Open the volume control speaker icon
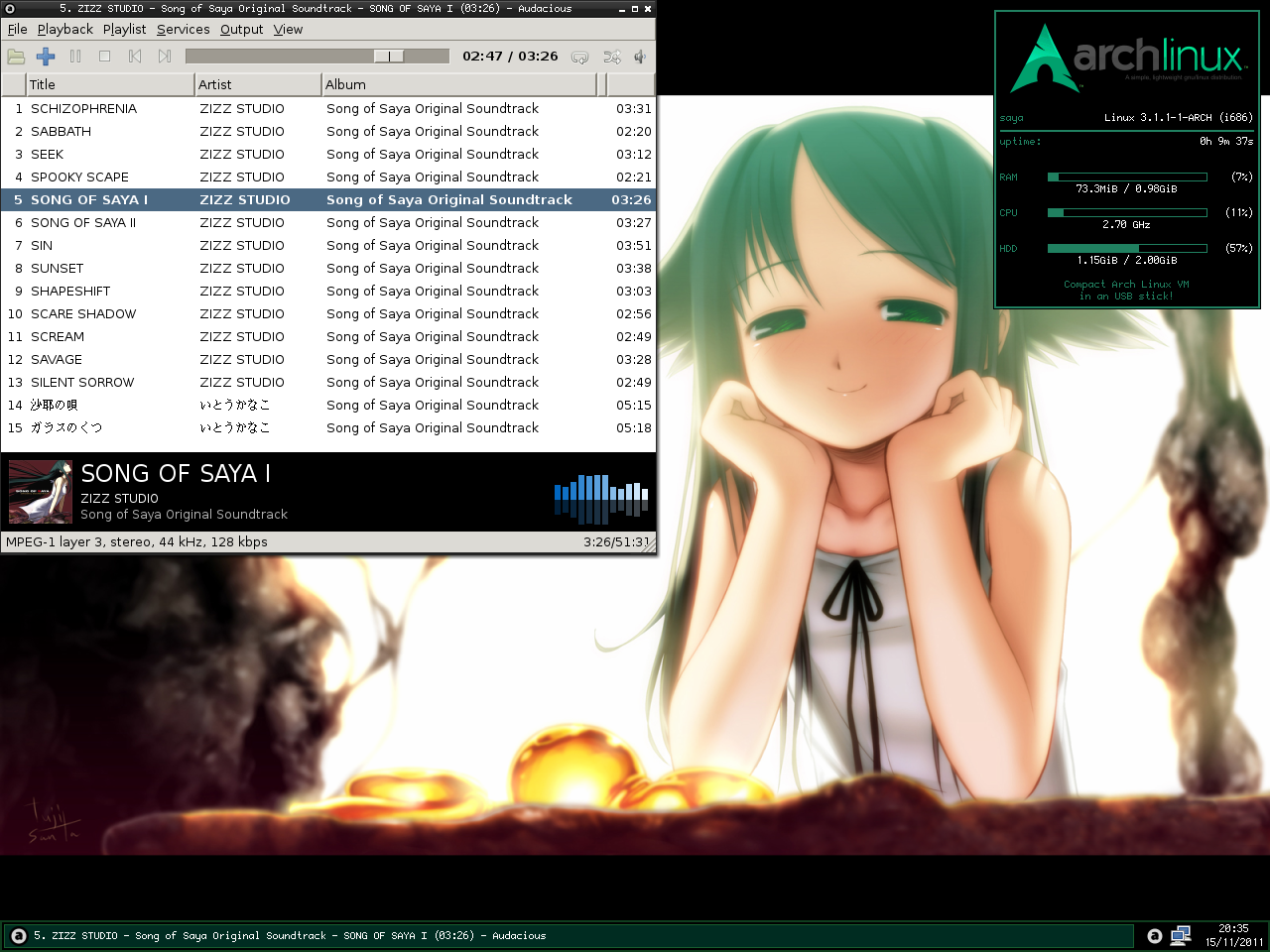 [x=640, y=57]
